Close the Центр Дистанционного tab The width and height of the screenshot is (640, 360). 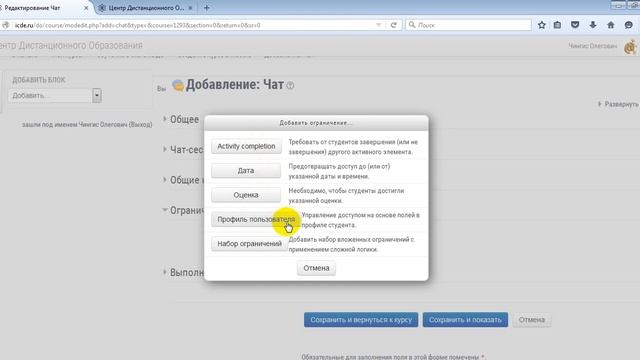[x=190, y=8]
